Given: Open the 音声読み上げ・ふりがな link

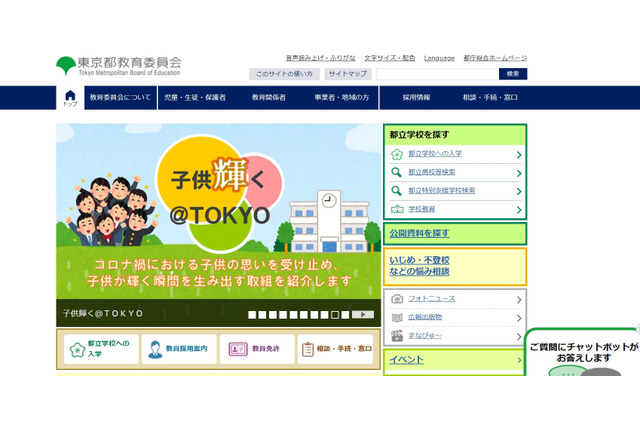Looking at the screenshot, I should click(320, 58).
